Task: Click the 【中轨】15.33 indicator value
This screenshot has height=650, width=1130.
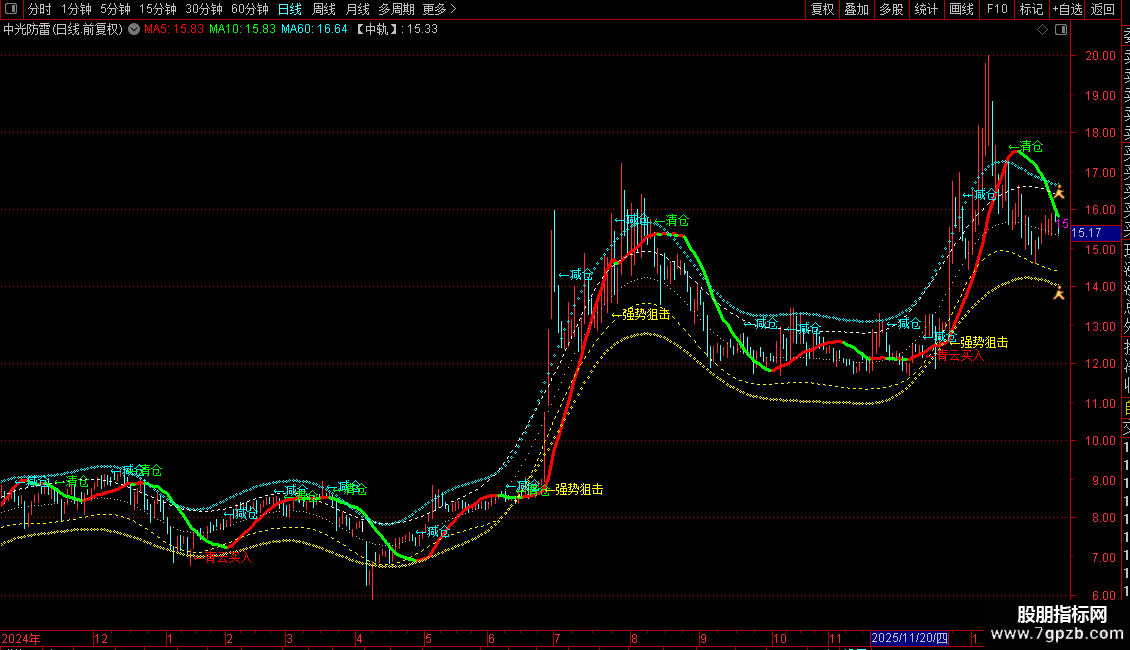Action: point(397,29)
